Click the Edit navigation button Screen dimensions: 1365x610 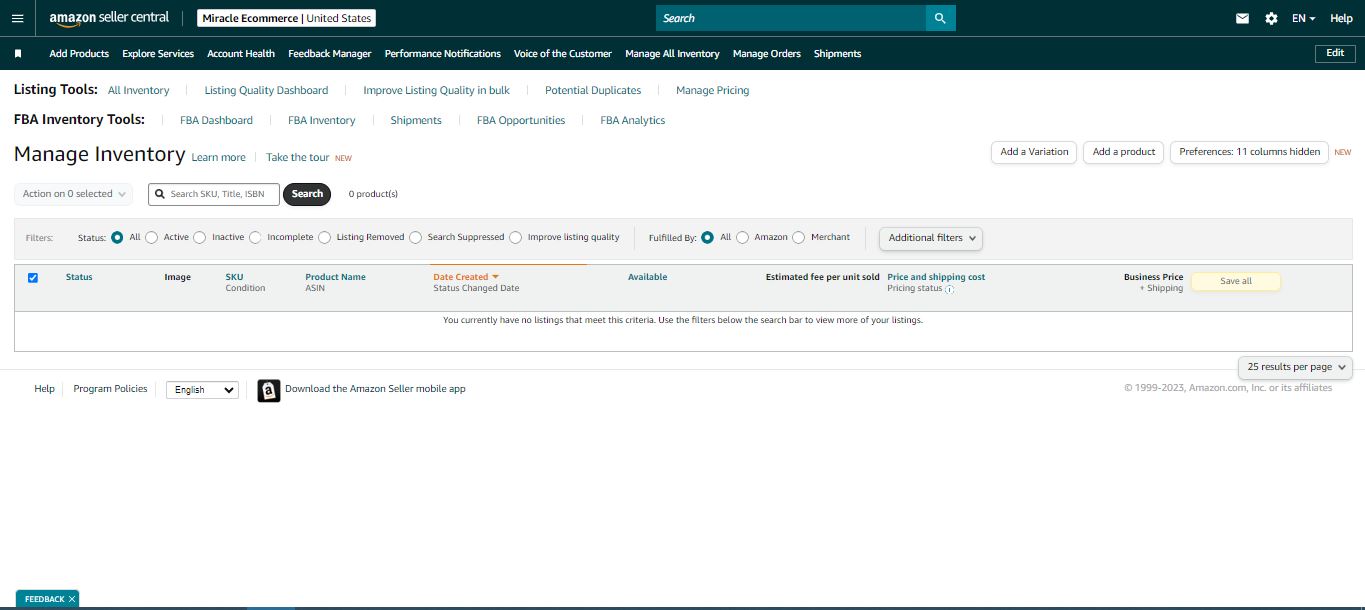(1335, 53)
